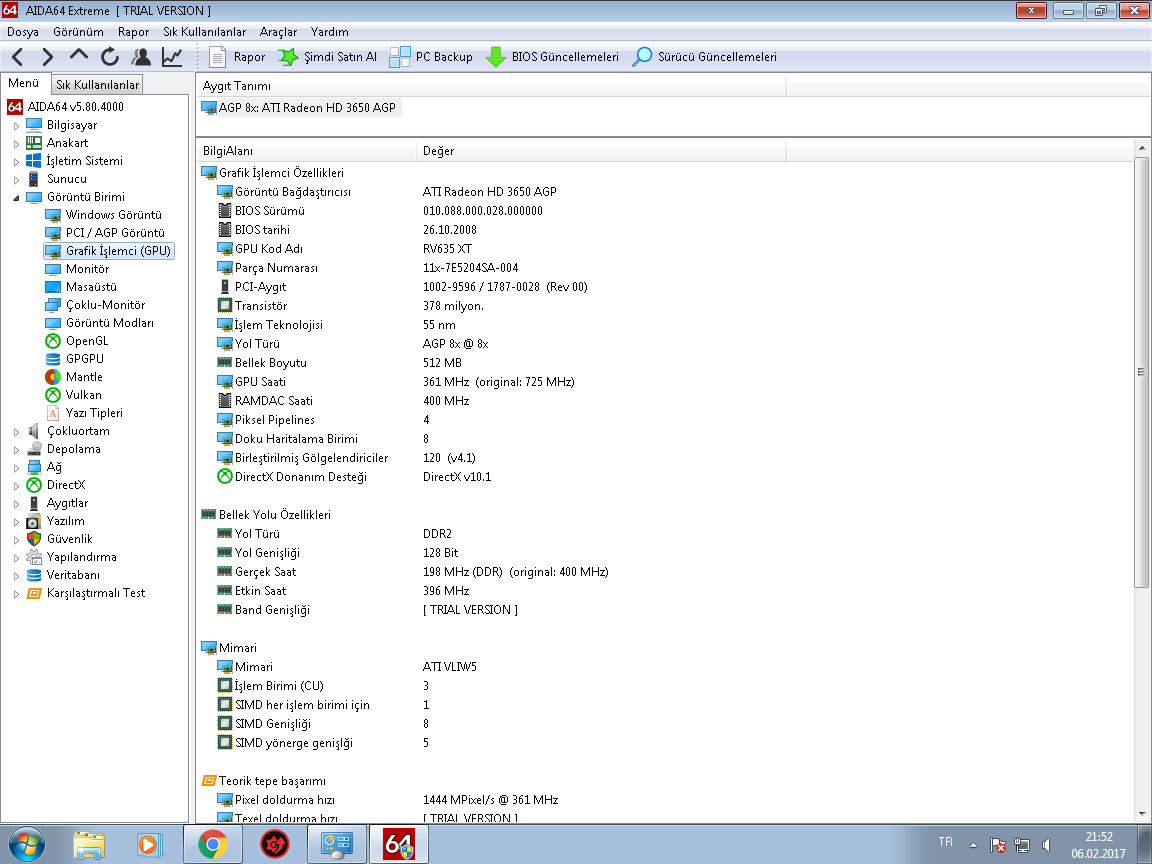
Task: Click the Aygıtlar device icon
Action: click(x=34, y=503)
